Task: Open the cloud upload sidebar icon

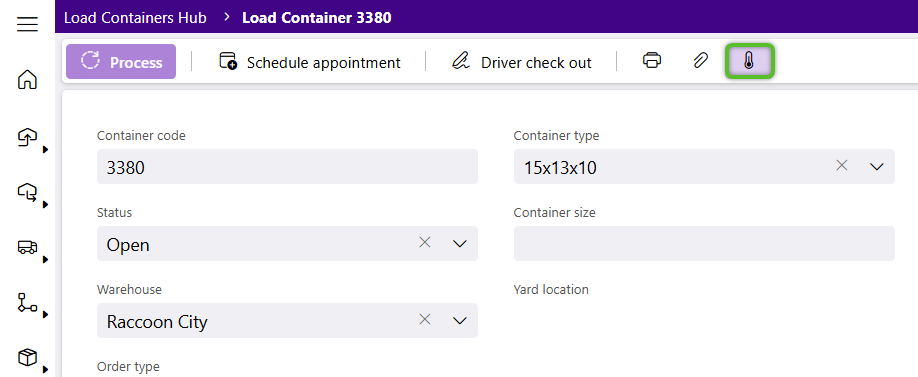Action: coord(27,138)
